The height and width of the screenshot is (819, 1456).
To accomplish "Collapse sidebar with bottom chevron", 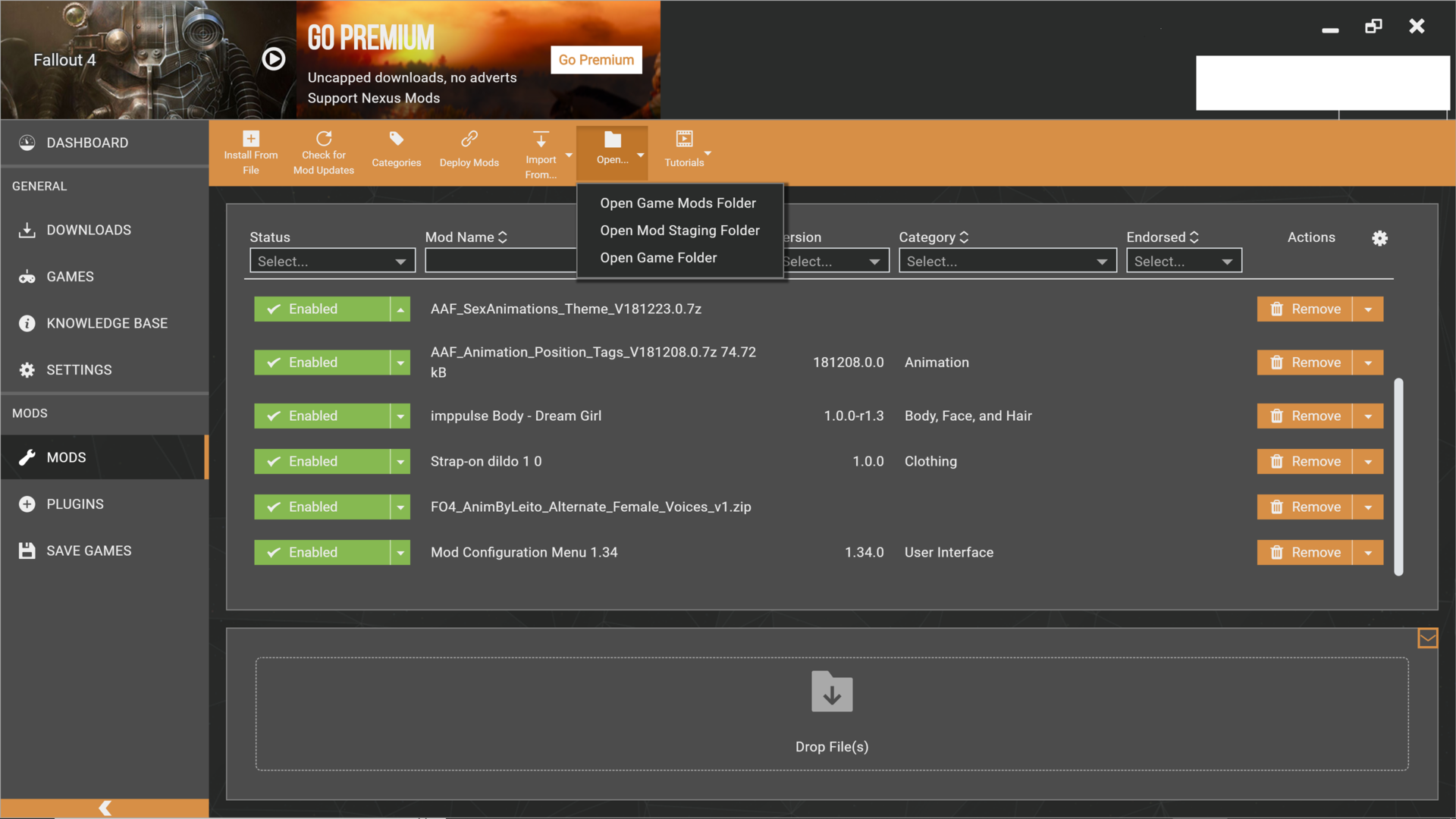I will [x=105, y=808].
